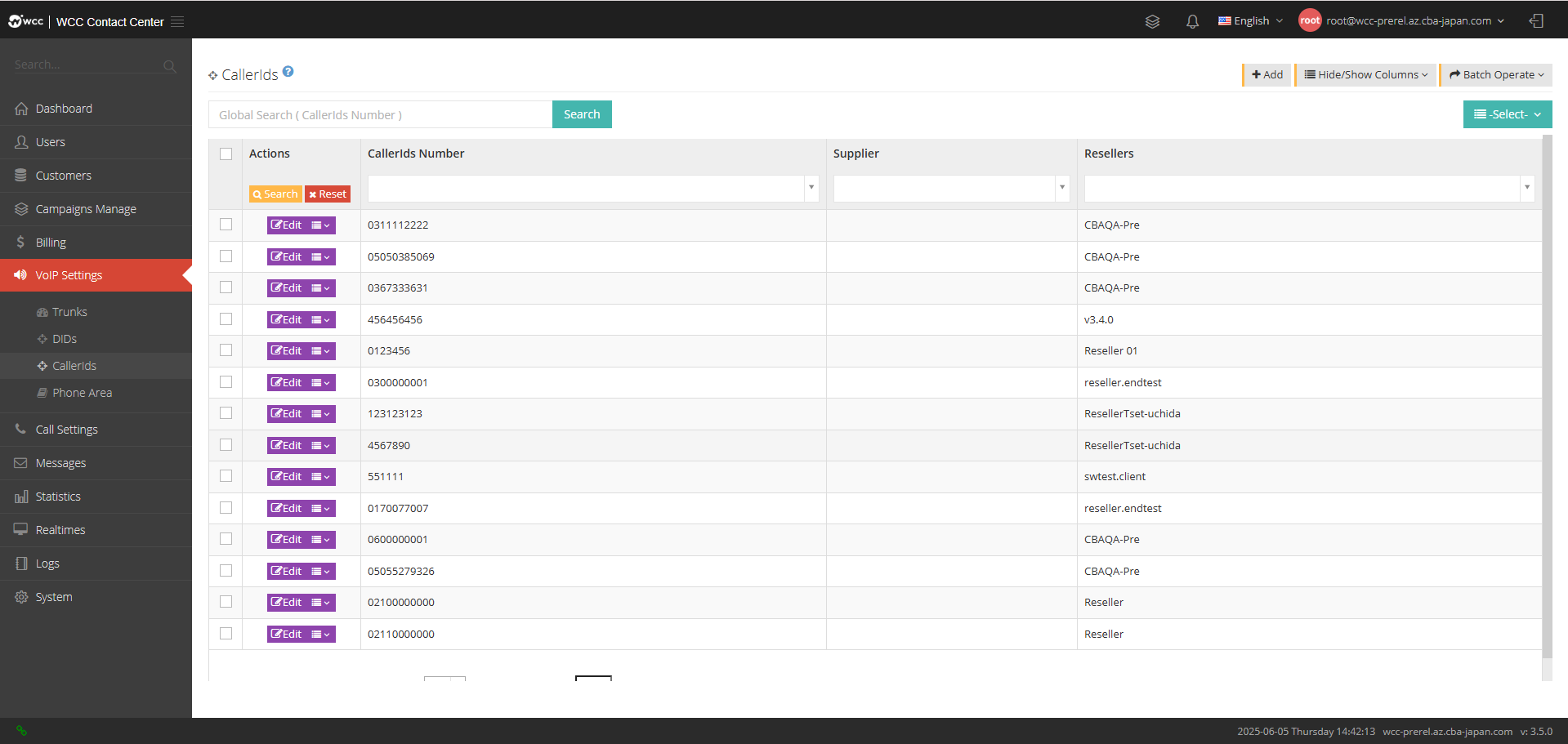Edit the 0170077007 caller ID

tap(287, 508)
